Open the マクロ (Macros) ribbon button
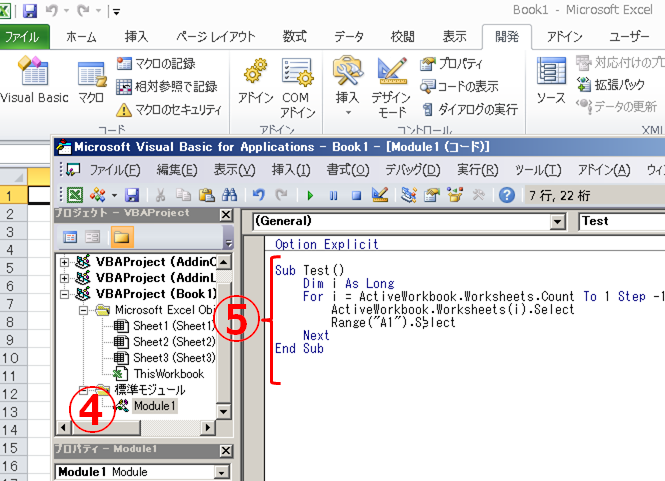The height and width of the screenshot is (481, 665). [x=91, y=82]
